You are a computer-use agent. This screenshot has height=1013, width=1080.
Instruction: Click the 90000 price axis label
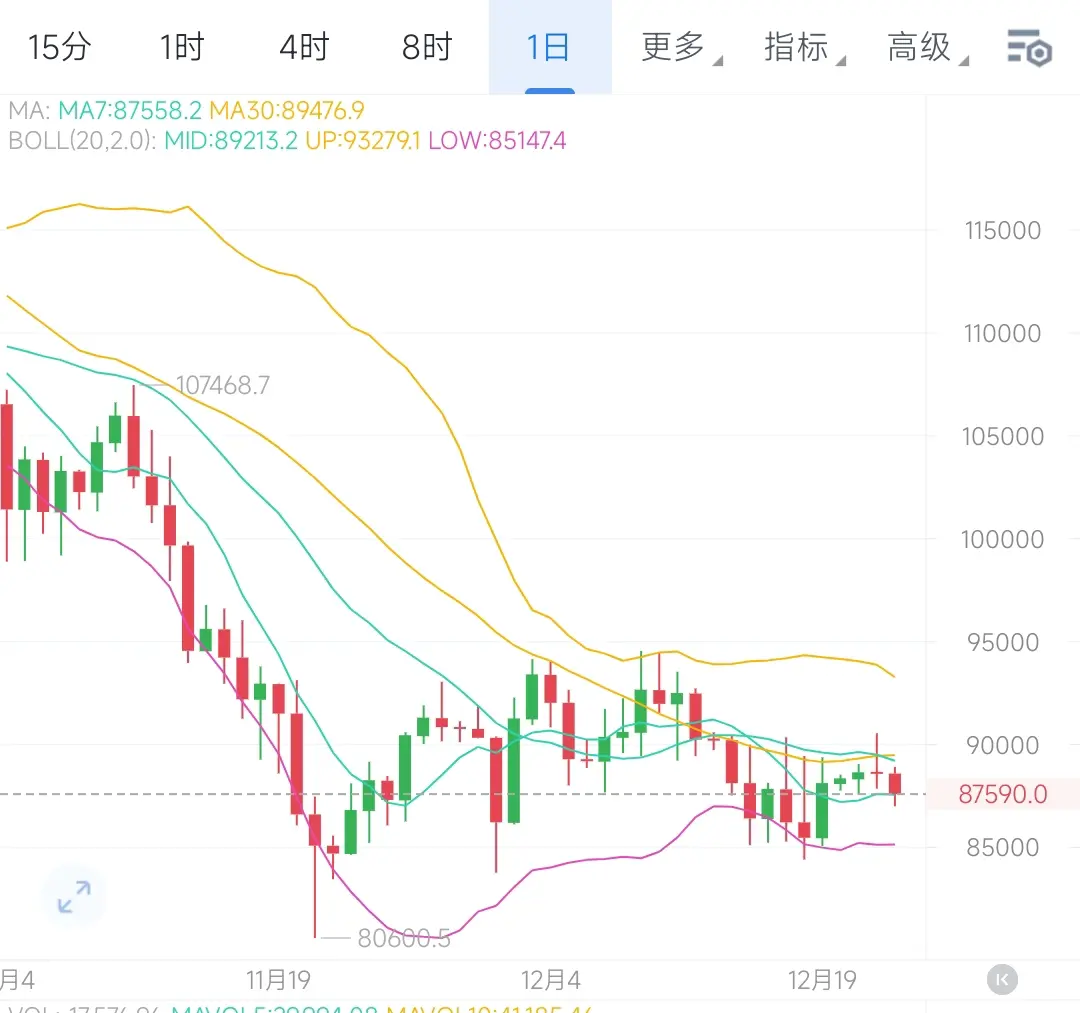pos(1003,744)
